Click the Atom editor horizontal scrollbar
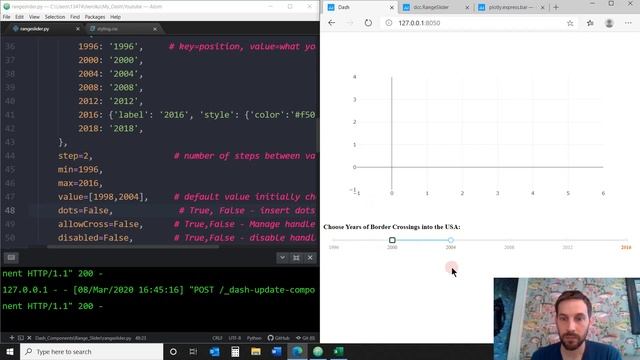 (x=133, y=247)
